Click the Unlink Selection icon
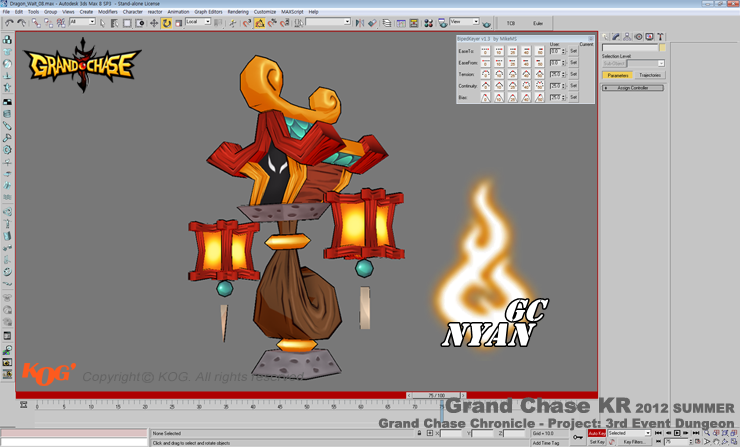740x447 pixels. click(48, 23)
